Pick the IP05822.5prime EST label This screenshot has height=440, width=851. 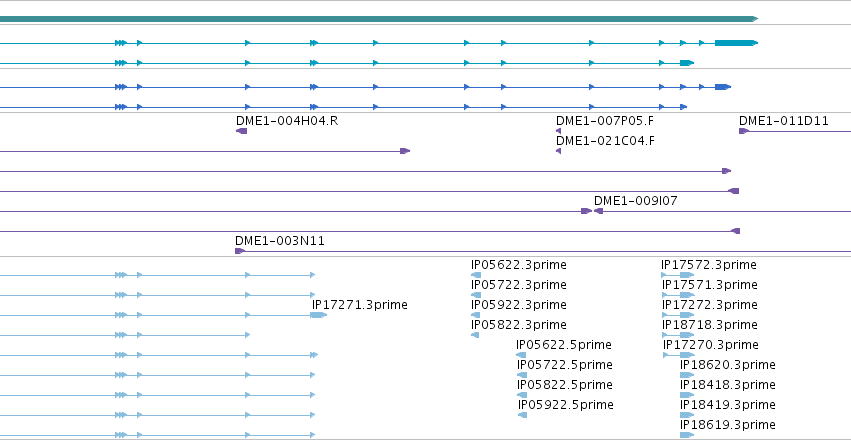tap(564, 385)
